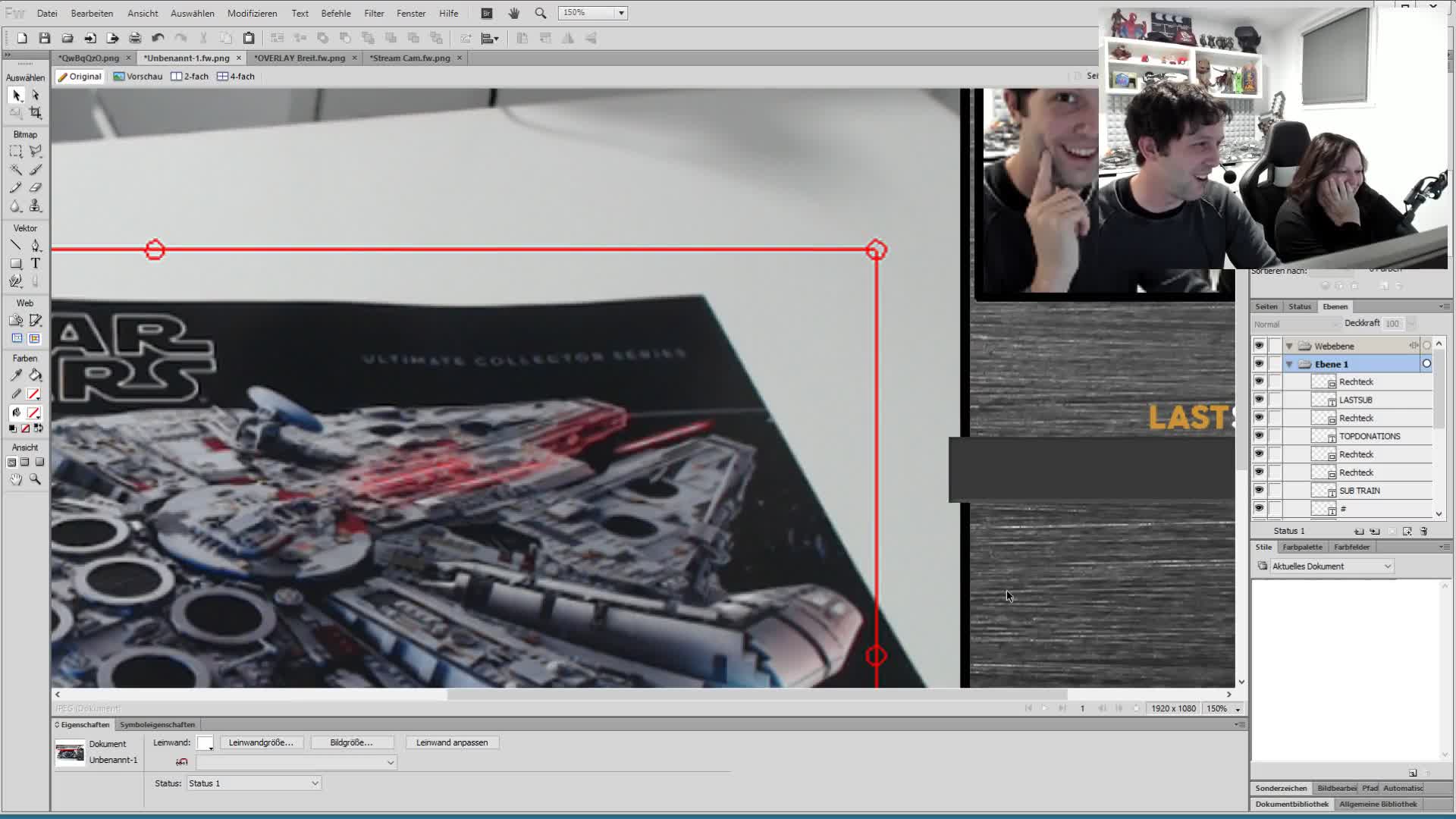Select the Paint Bucket tool
The height and width of the screenshot is (819, 1456).
click(35, 375)
